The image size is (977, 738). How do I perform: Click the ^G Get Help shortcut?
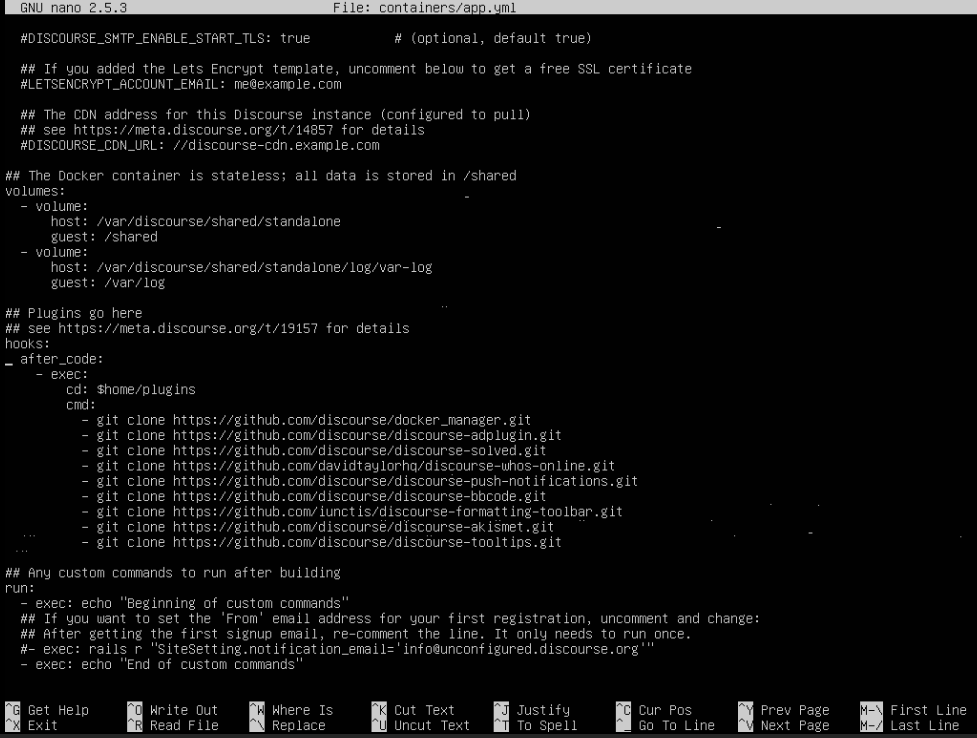click(47, 710)
